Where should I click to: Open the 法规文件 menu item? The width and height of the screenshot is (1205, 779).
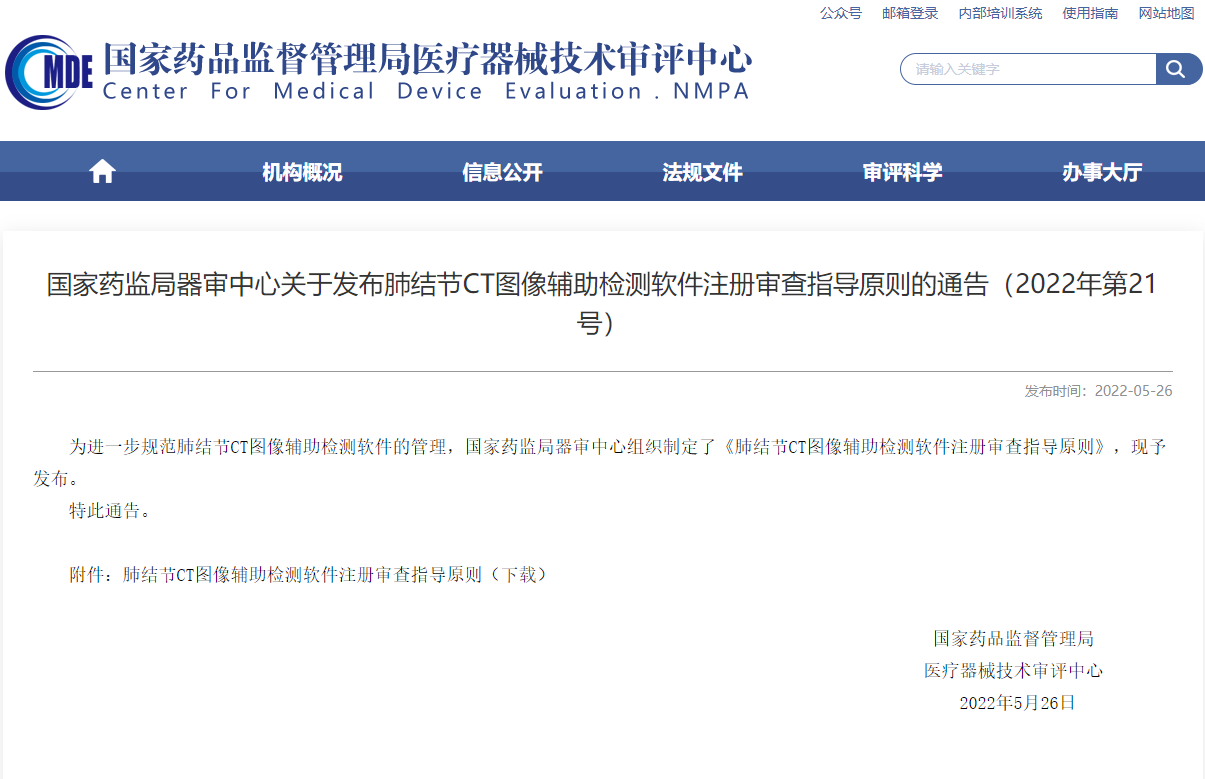[701, 171]
